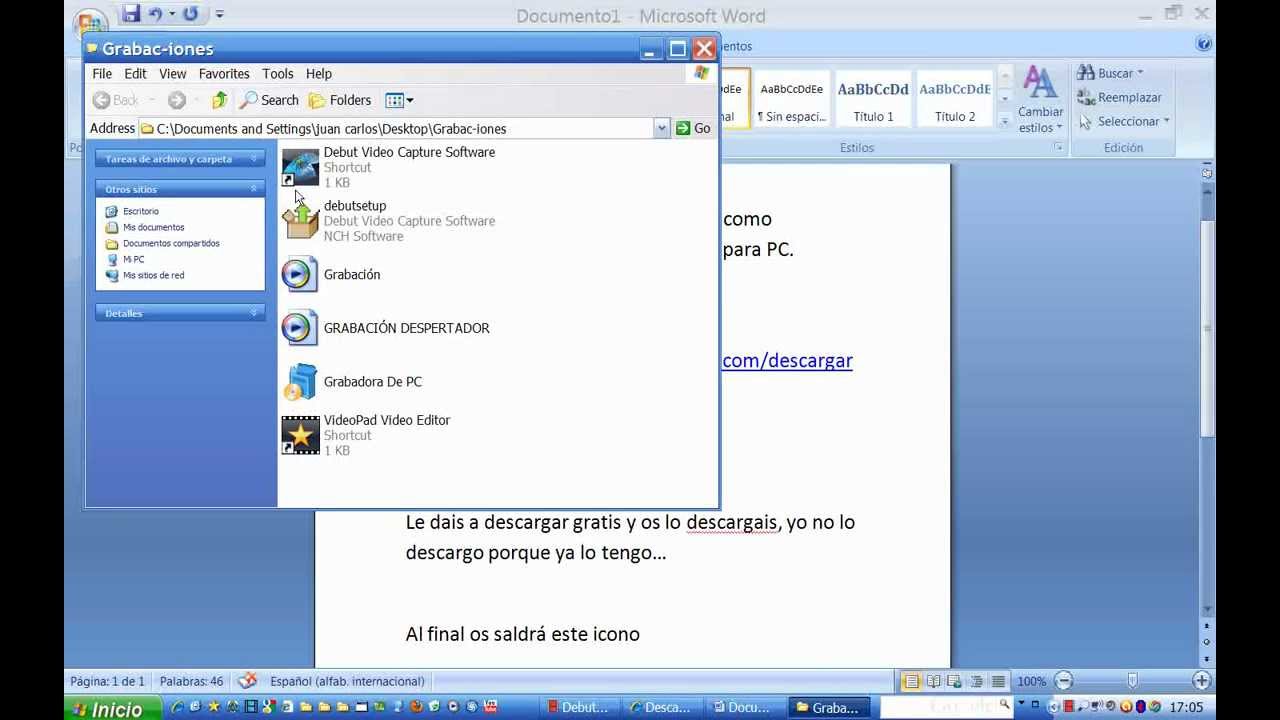Switch to Print Layout view in Word status bar
The image size is (1280, 720).
pyautogui.click(x=911, y=681)
